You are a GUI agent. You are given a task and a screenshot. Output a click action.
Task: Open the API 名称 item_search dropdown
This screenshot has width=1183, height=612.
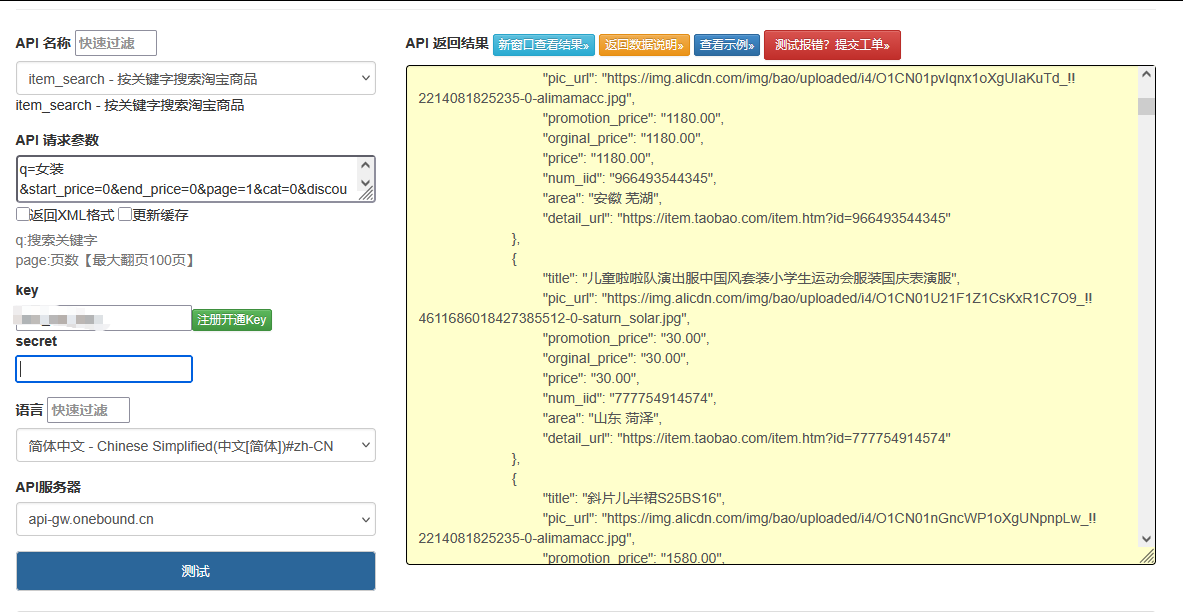195,79
